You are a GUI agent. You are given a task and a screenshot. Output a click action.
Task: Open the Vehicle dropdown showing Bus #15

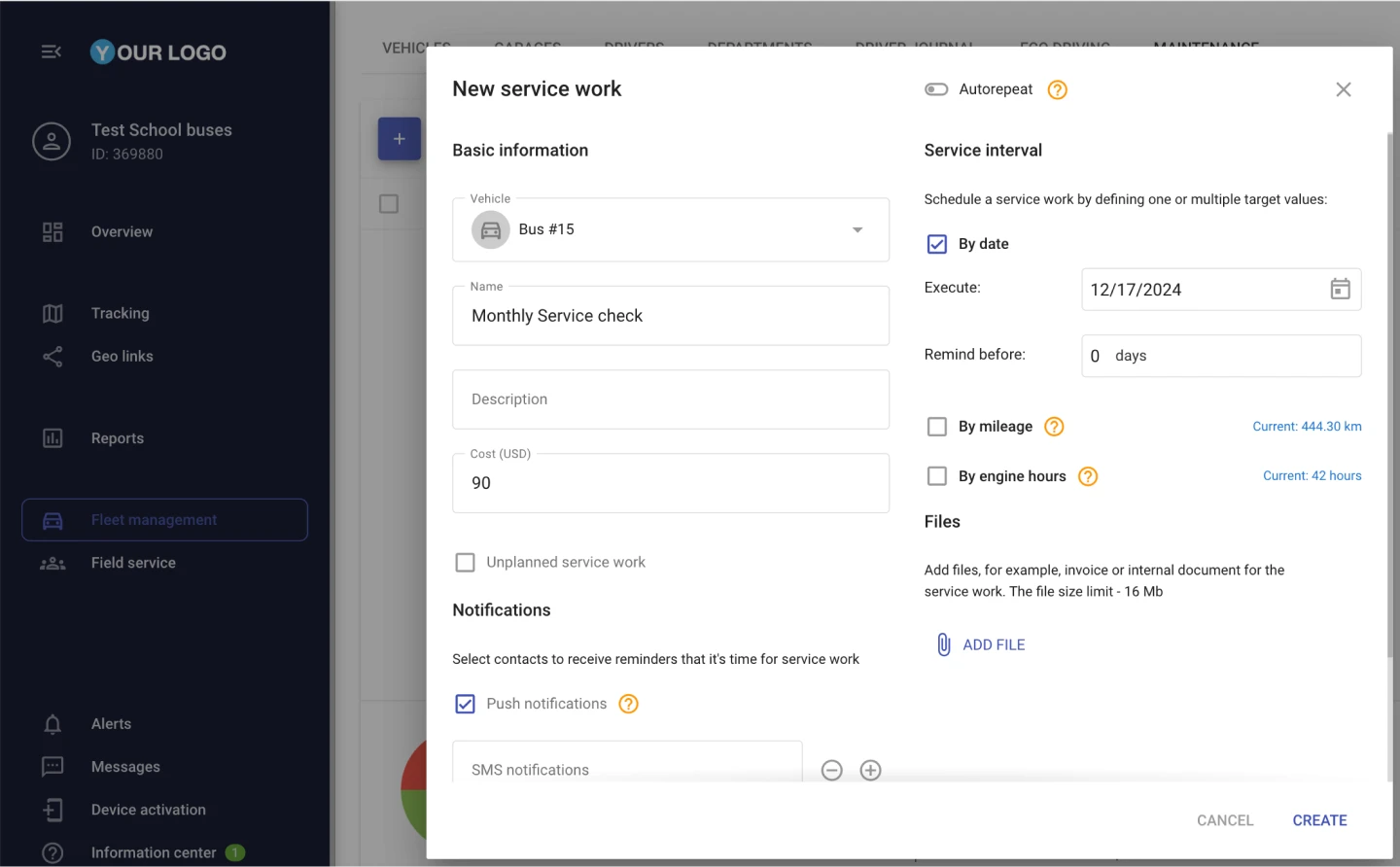(857, 229)
